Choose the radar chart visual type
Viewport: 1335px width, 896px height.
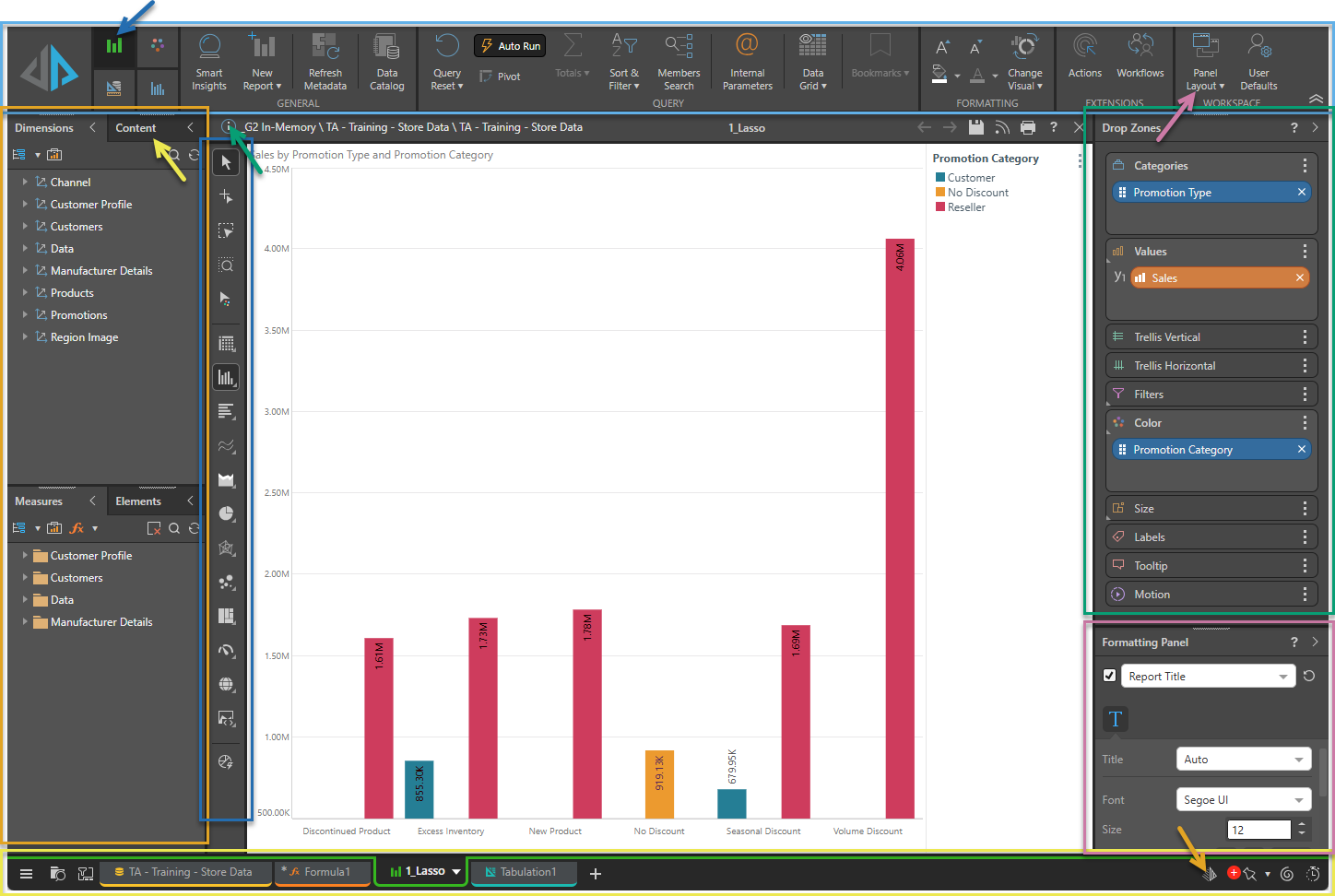pyautogui.click(x=226, y=548)
